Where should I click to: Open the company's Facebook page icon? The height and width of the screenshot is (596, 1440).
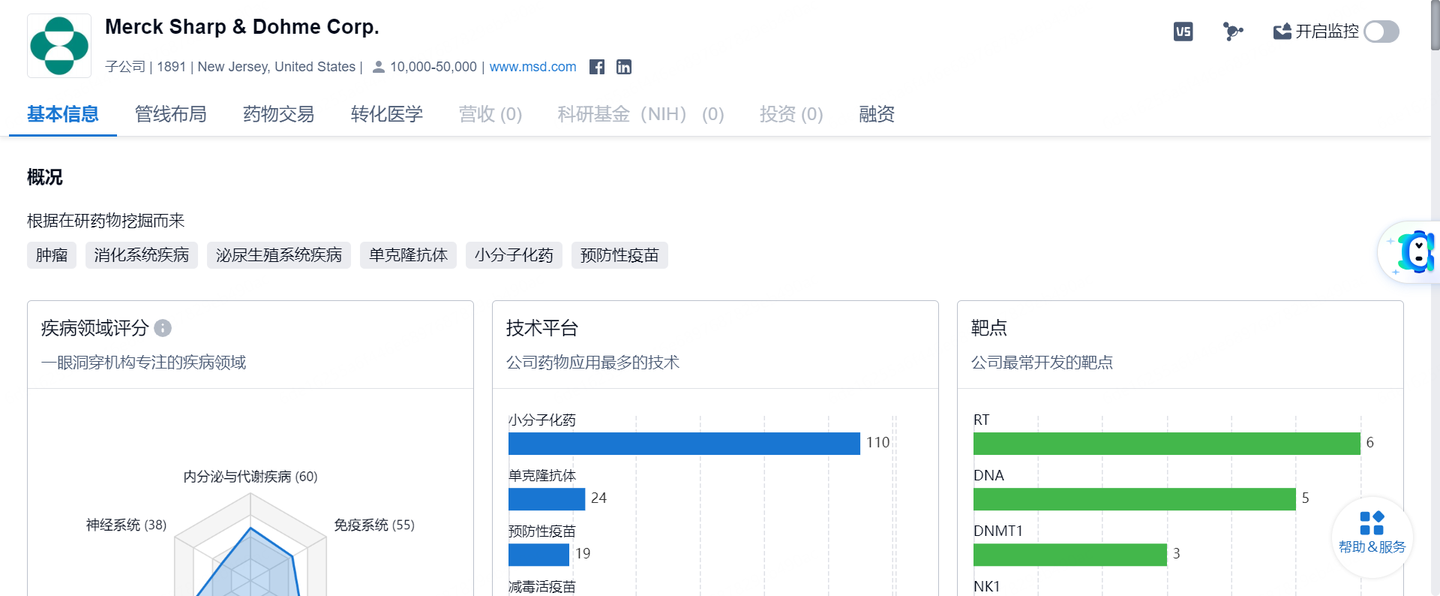(596, 66)
